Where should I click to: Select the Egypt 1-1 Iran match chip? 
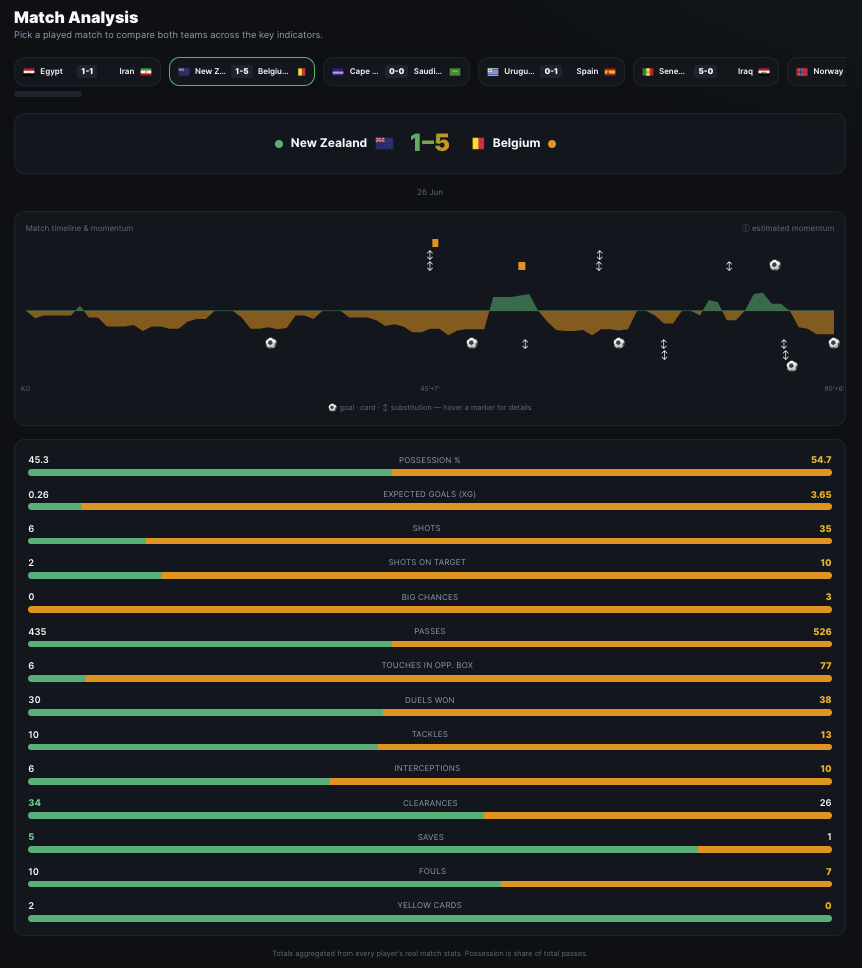click(x=87, y=72)
